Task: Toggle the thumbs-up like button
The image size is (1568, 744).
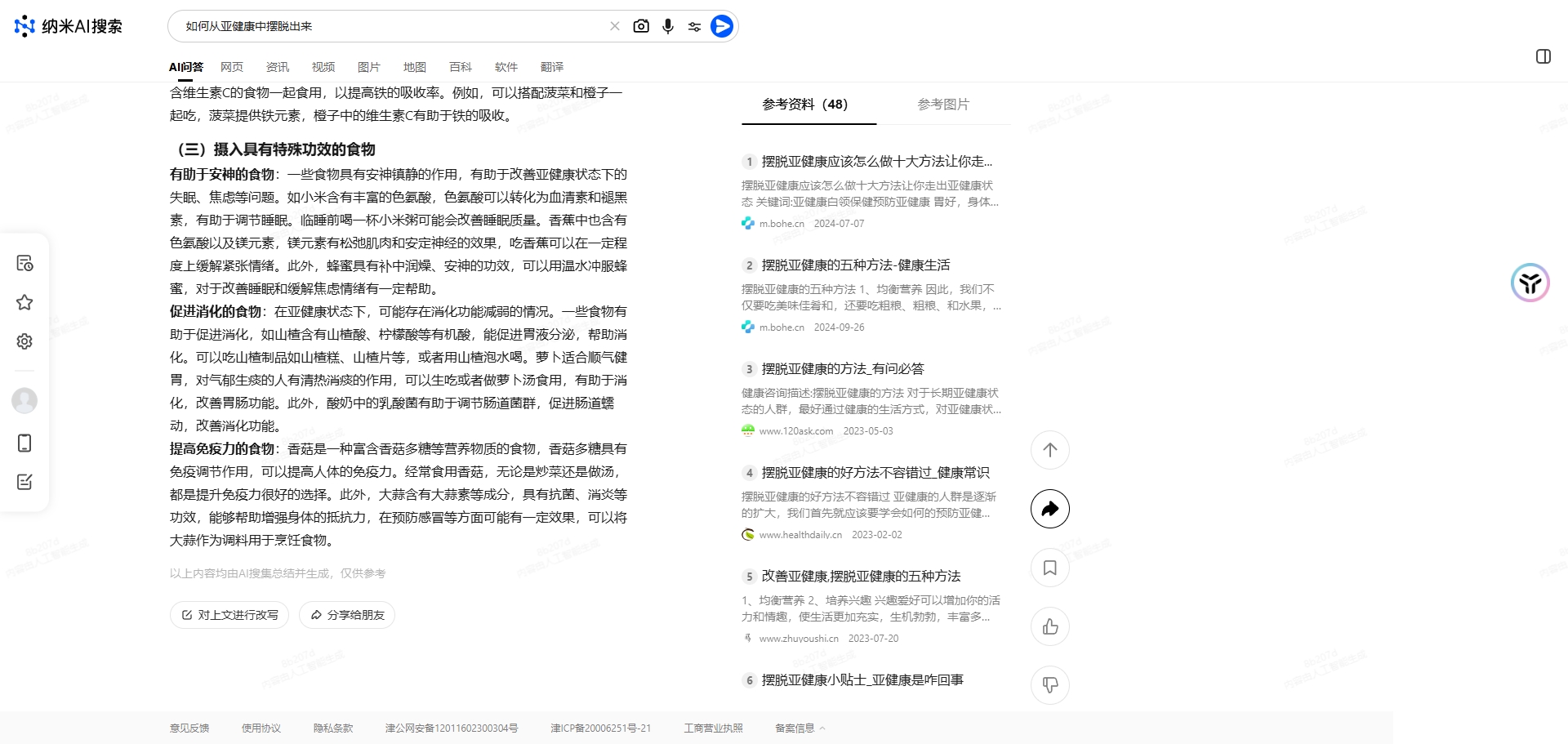Action: (x=1049, y=626)
